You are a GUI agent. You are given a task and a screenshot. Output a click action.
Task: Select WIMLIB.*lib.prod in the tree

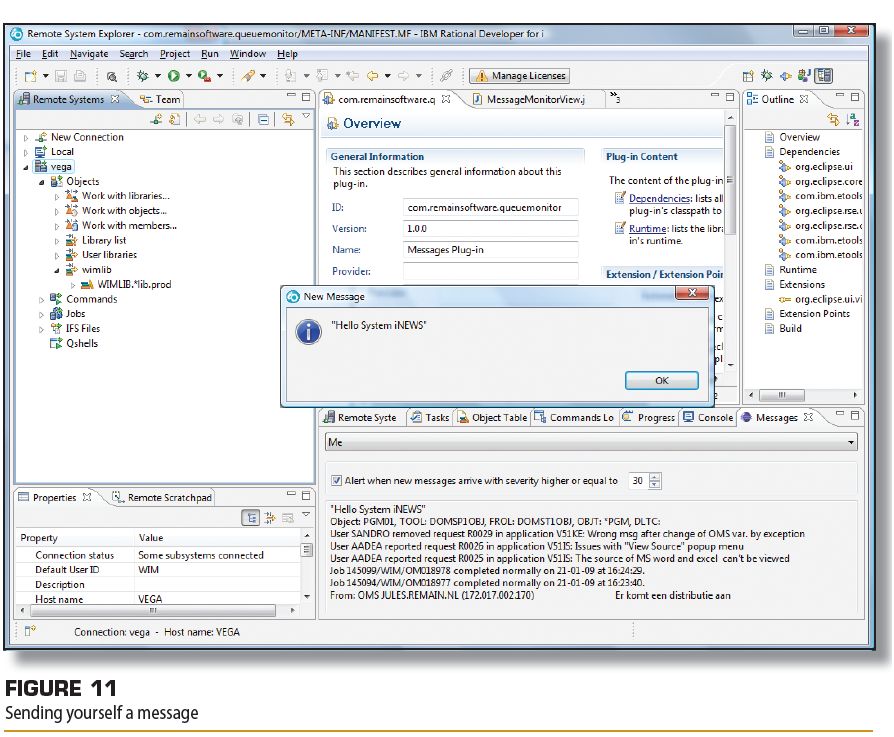coord(126,284)
